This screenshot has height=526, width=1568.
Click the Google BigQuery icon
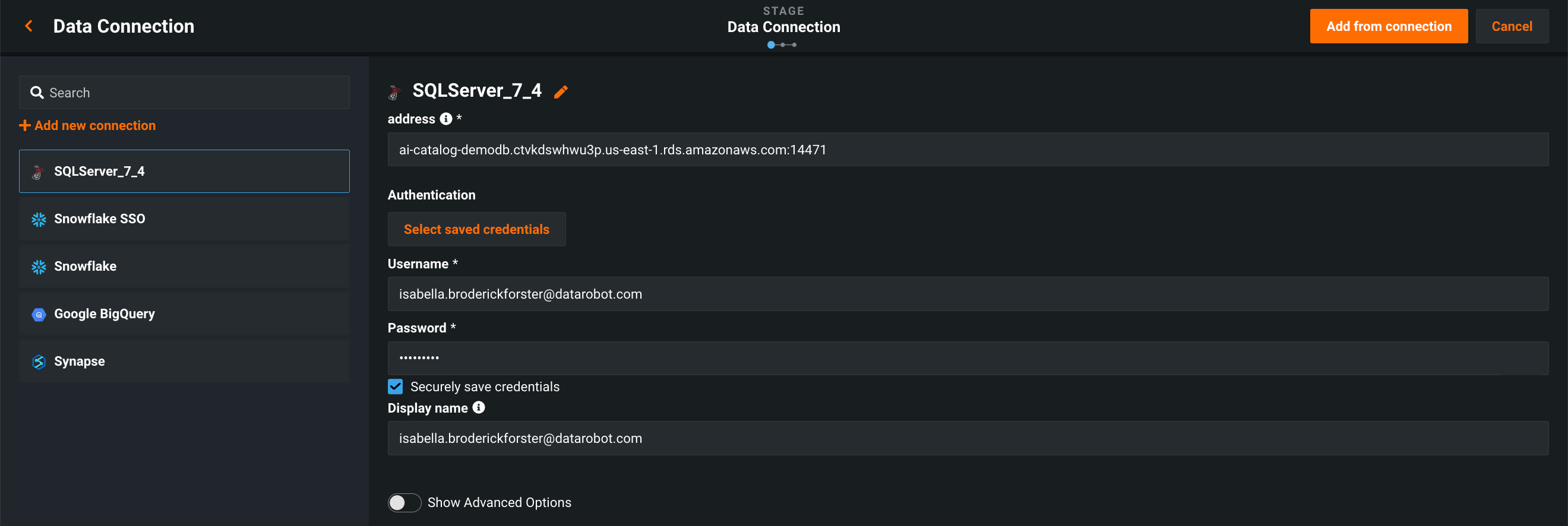(x=39, y=315)
